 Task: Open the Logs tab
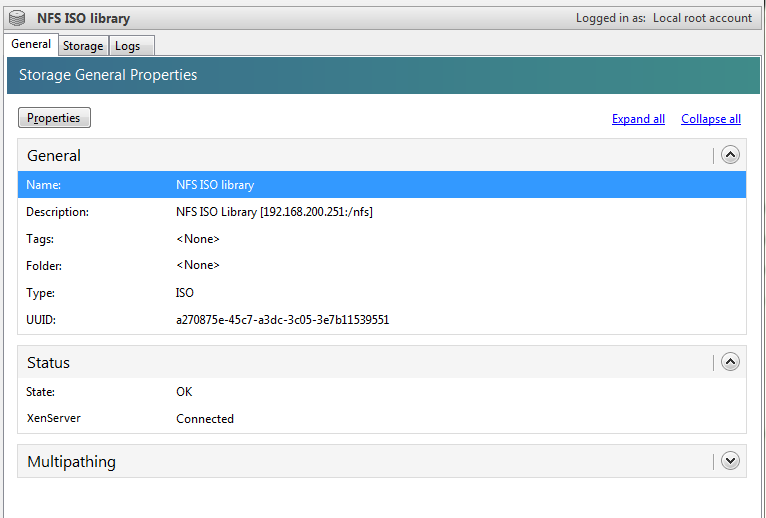point(127,46)
